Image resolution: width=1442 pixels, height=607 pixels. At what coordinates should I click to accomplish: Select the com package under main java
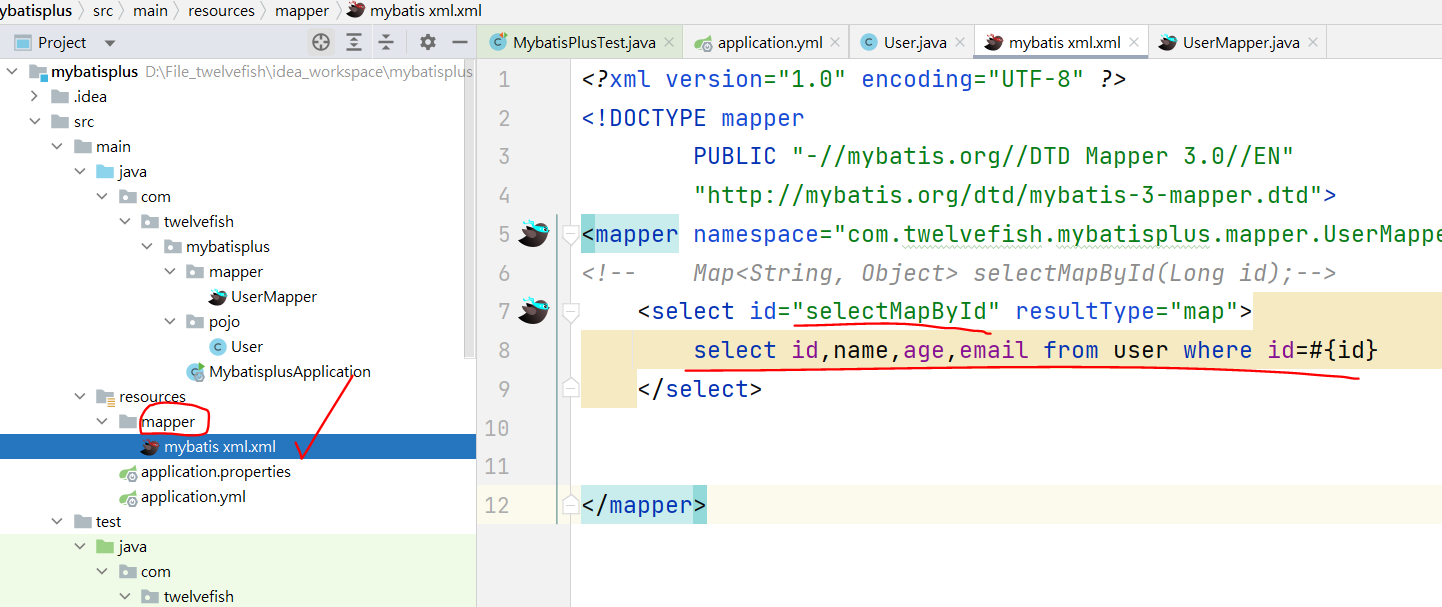coord(156,197)
